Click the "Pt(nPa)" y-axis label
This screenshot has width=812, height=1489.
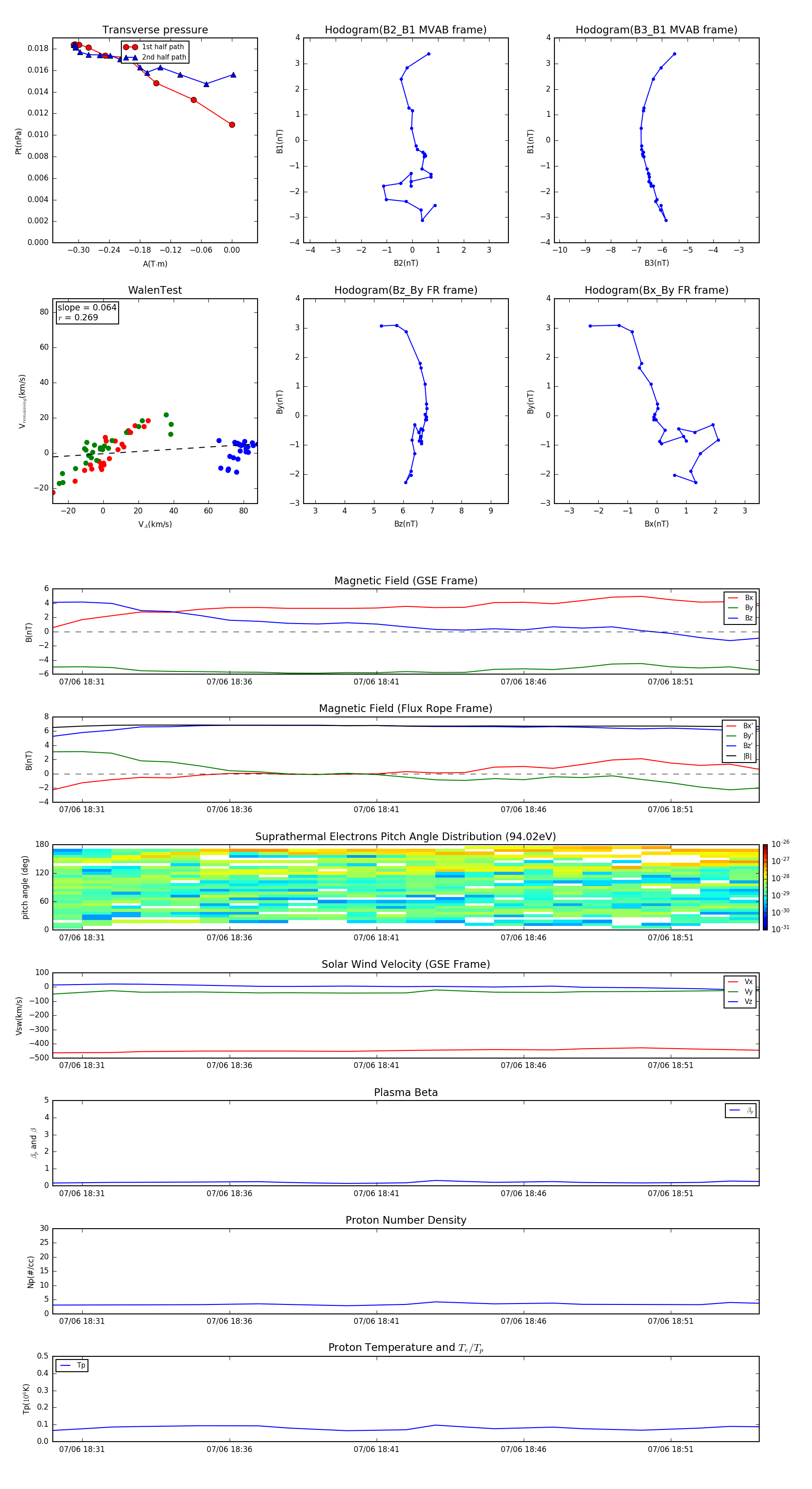tap(18, 141)
